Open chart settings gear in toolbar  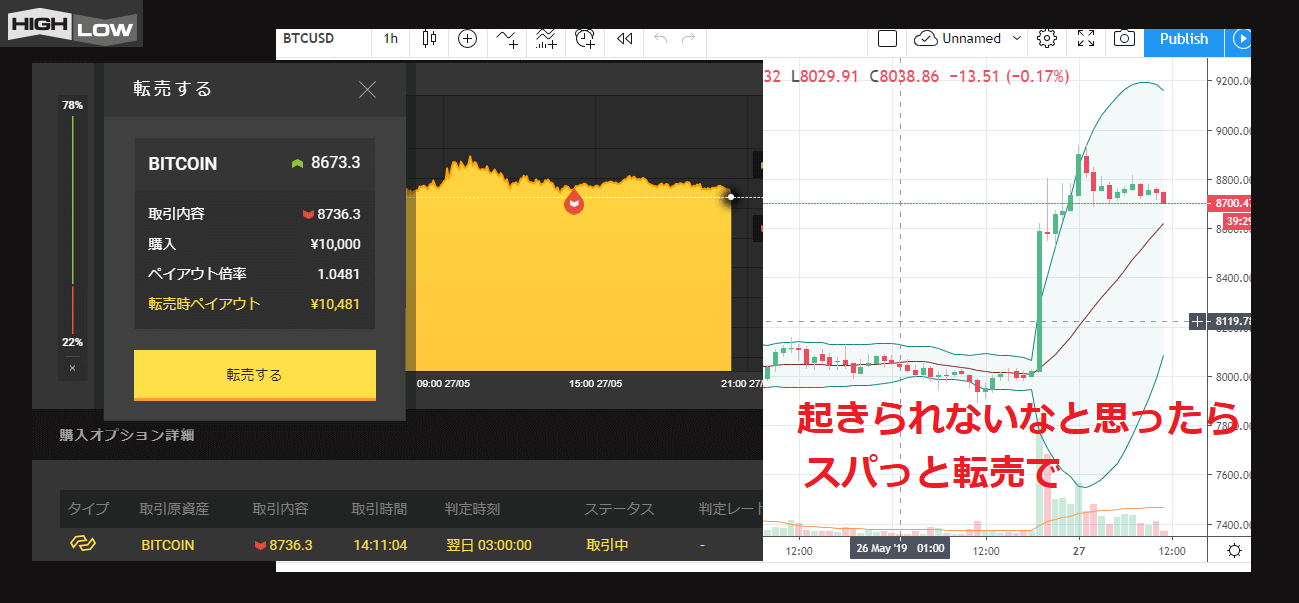click(x=1047, y=39)
